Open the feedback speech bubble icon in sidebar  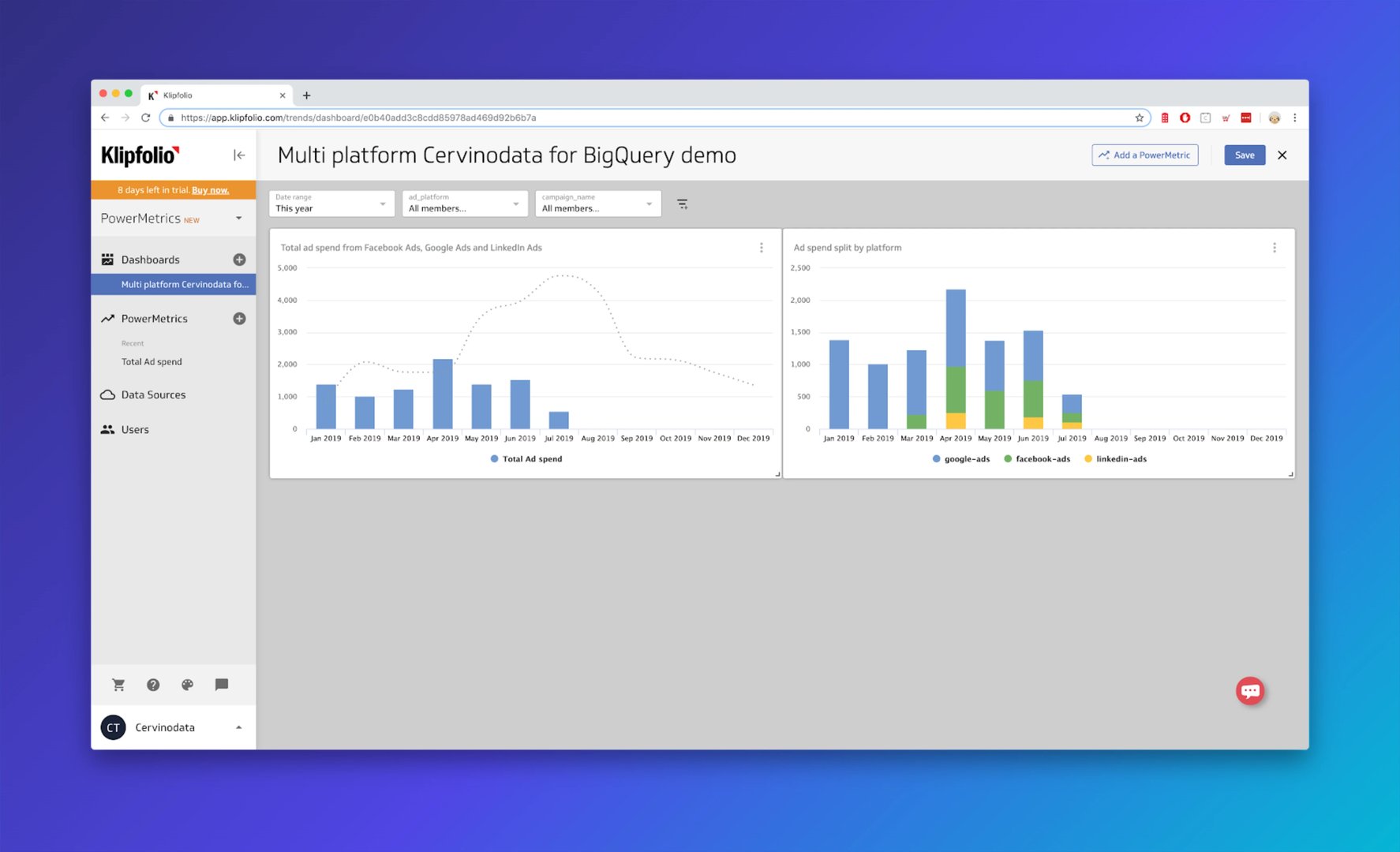coord(222,685)
